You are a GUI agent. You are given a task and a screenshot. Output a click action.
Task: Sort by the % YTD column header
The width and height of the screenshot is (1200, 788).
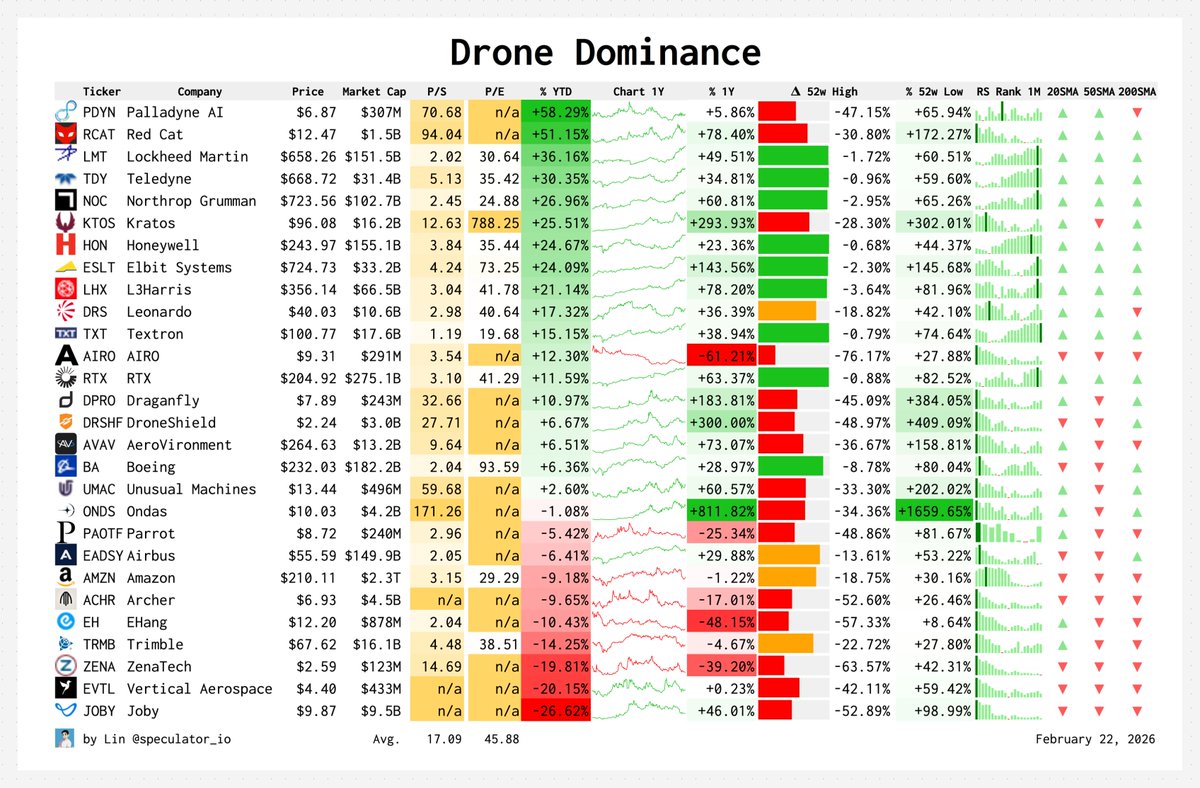click(557, 91)
